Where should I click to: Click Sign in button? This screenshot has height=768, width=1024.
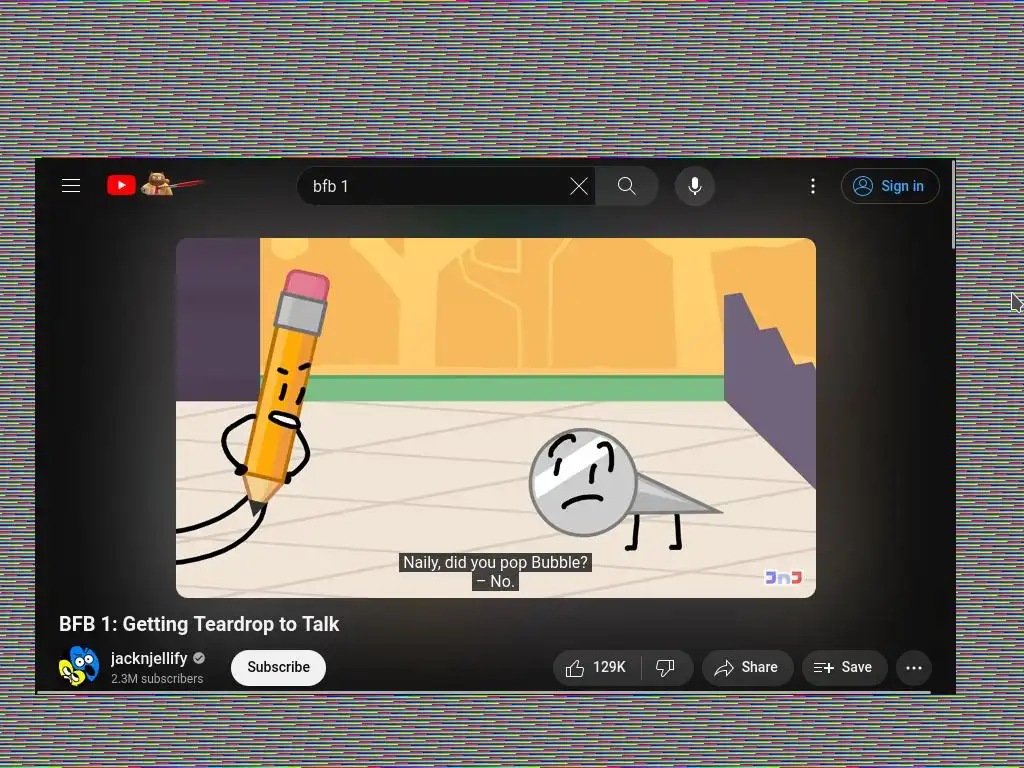tap(889, 186)
